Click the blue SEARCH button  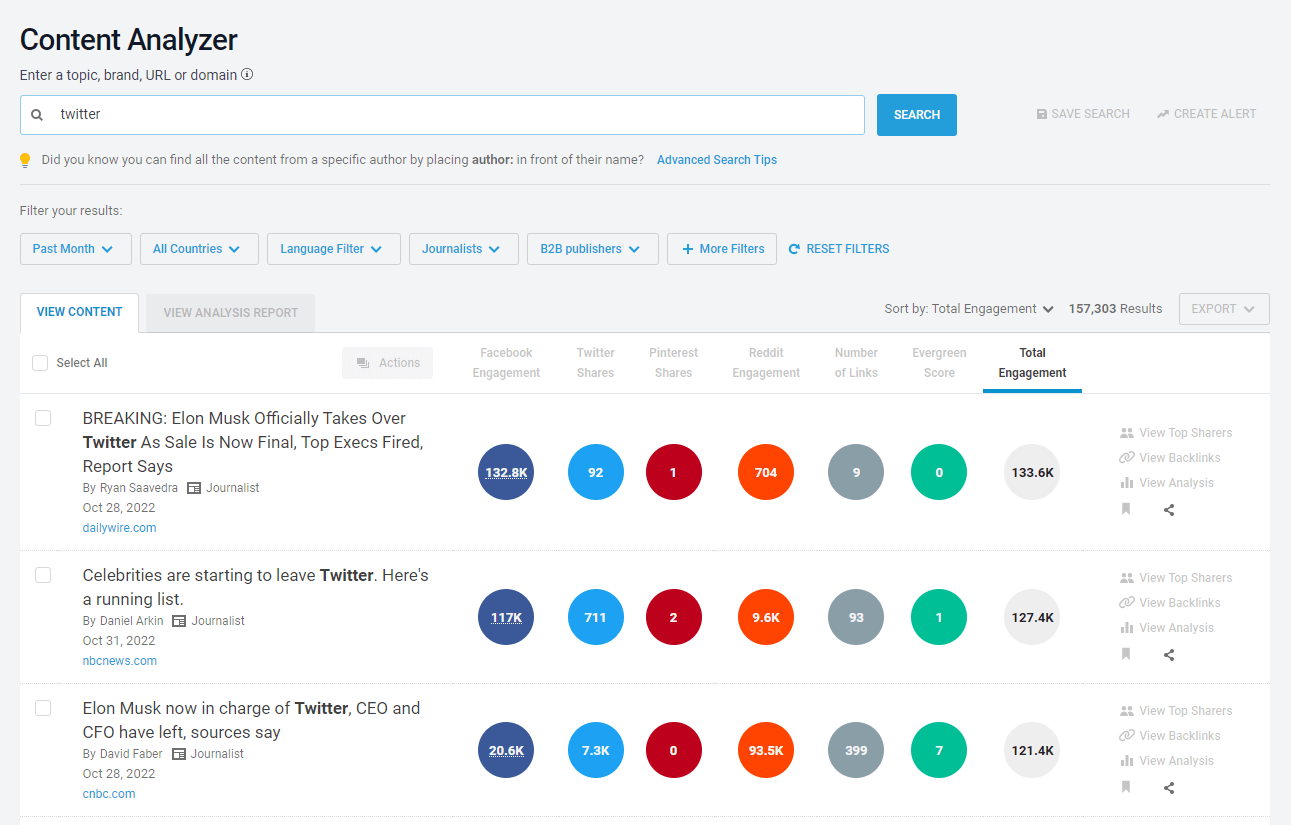[x=917, y=115]
